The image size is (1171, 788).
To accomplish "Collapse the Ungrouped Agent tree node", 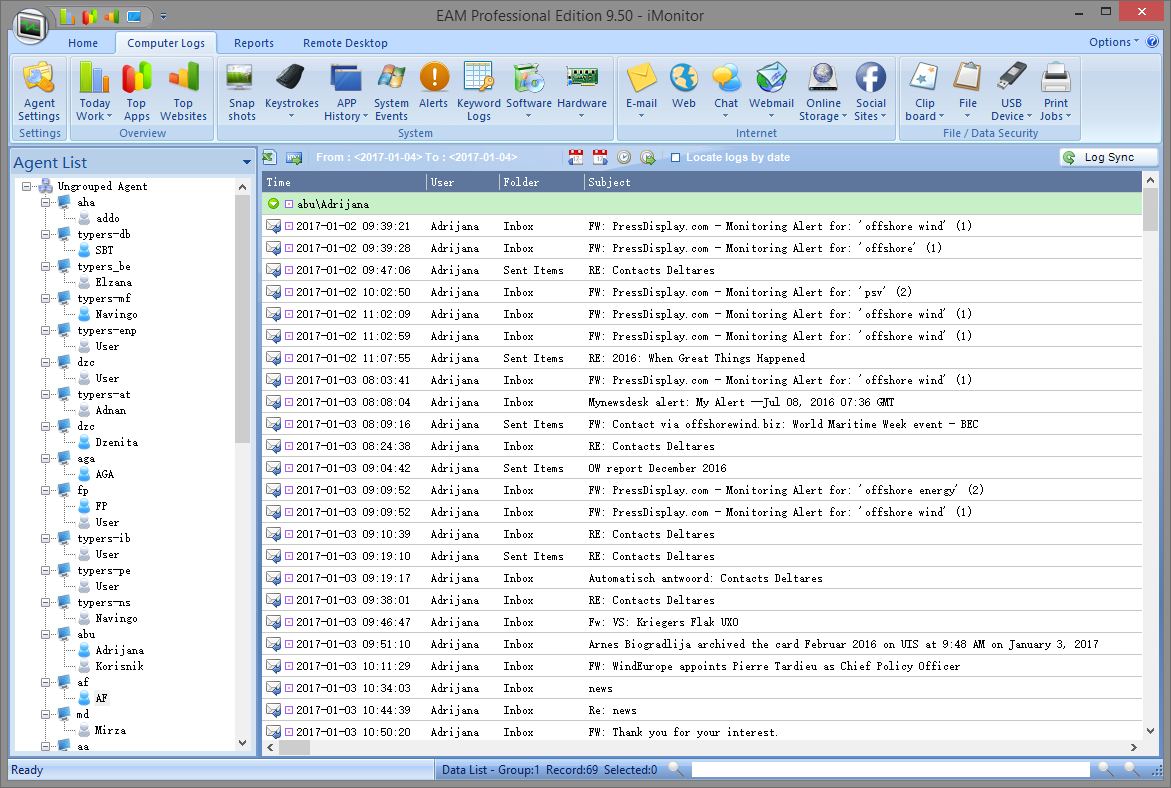I will 27,187.
